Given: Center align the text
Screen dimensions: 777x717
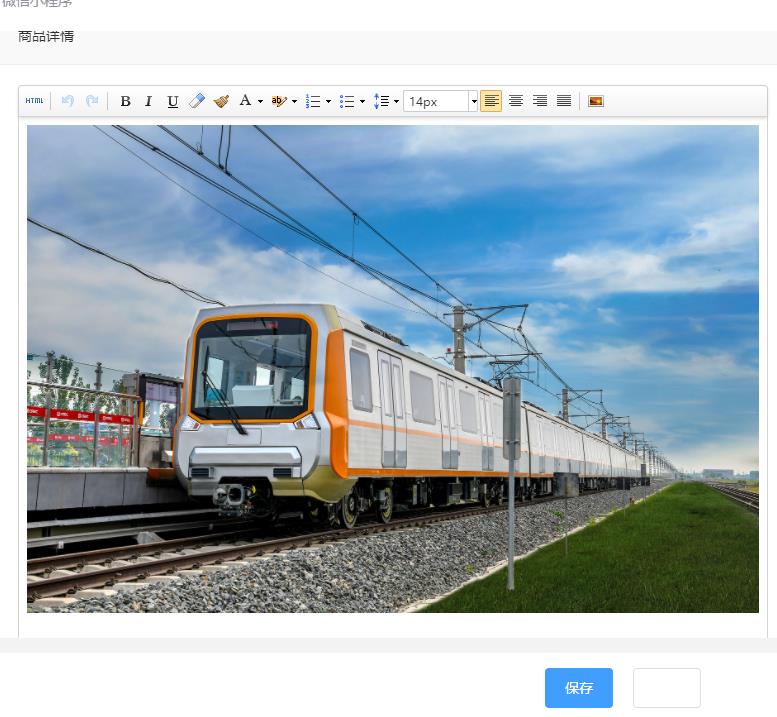Looking at the screenshot, I should (516, 101).
